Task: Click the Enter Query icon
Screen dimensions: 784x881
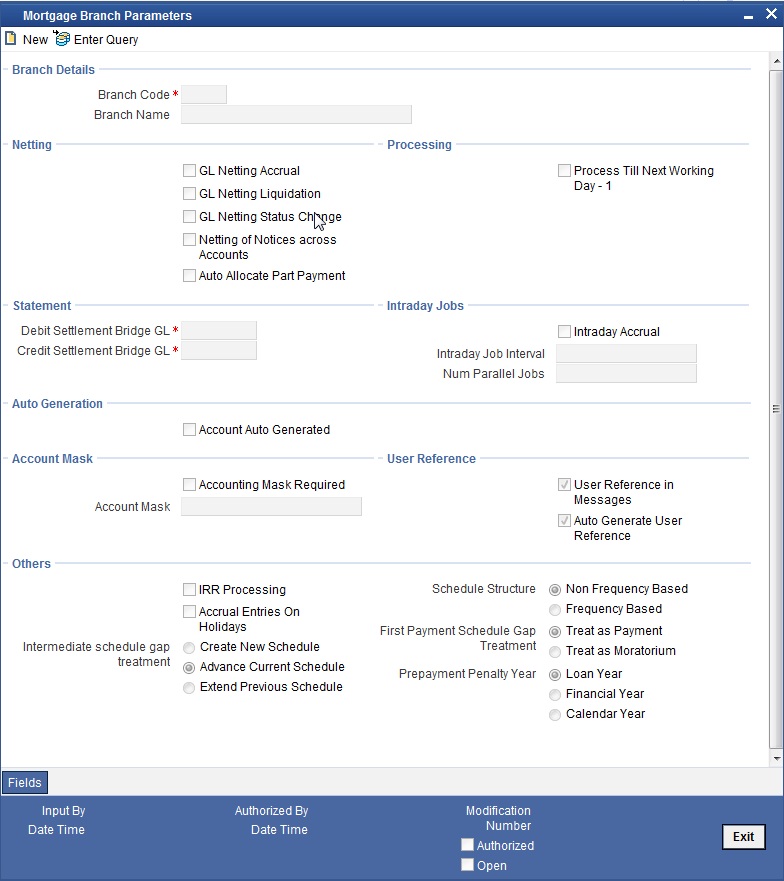Action: coord(62,39)
